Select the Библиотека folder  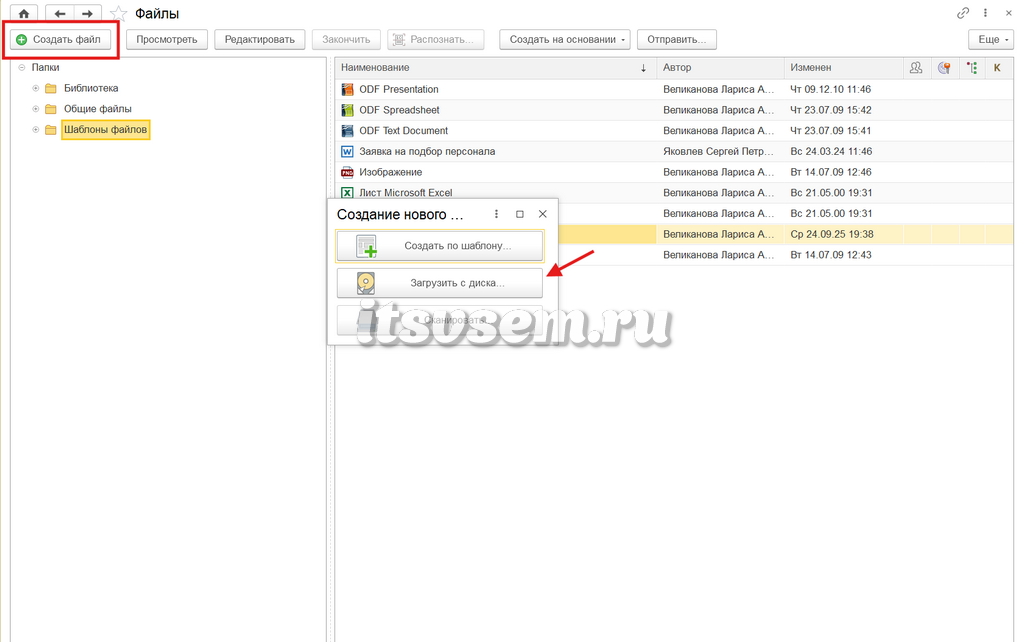[91, 88]
